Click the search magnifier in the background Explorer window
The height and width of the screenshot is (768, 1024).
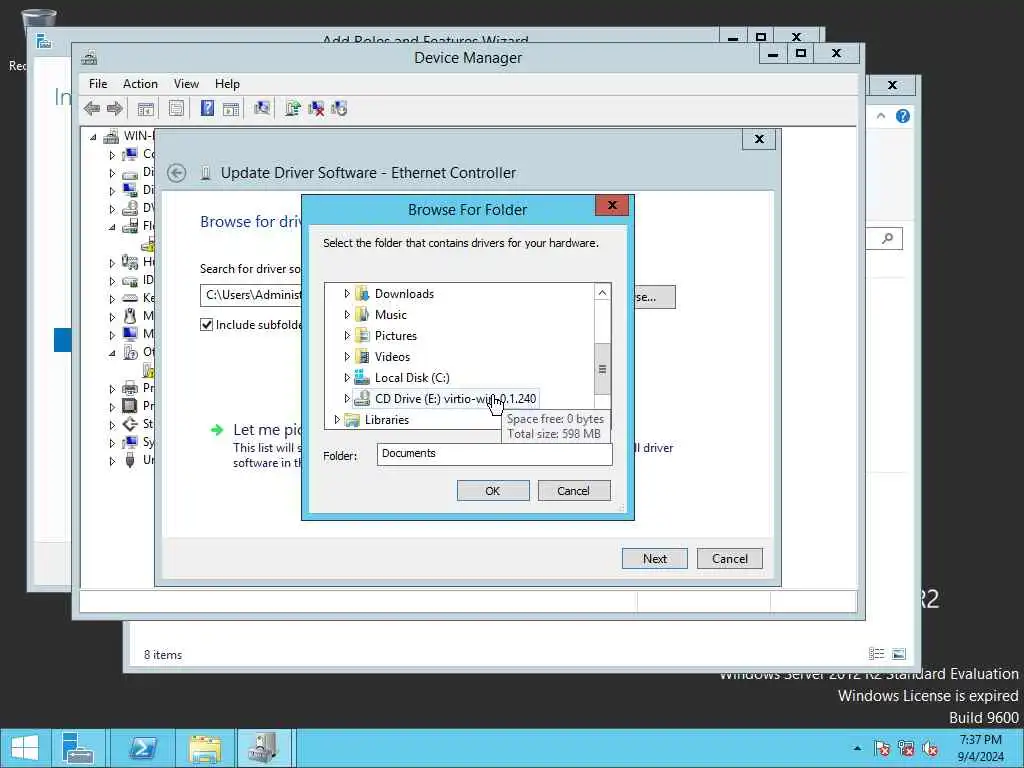(887, 238)
